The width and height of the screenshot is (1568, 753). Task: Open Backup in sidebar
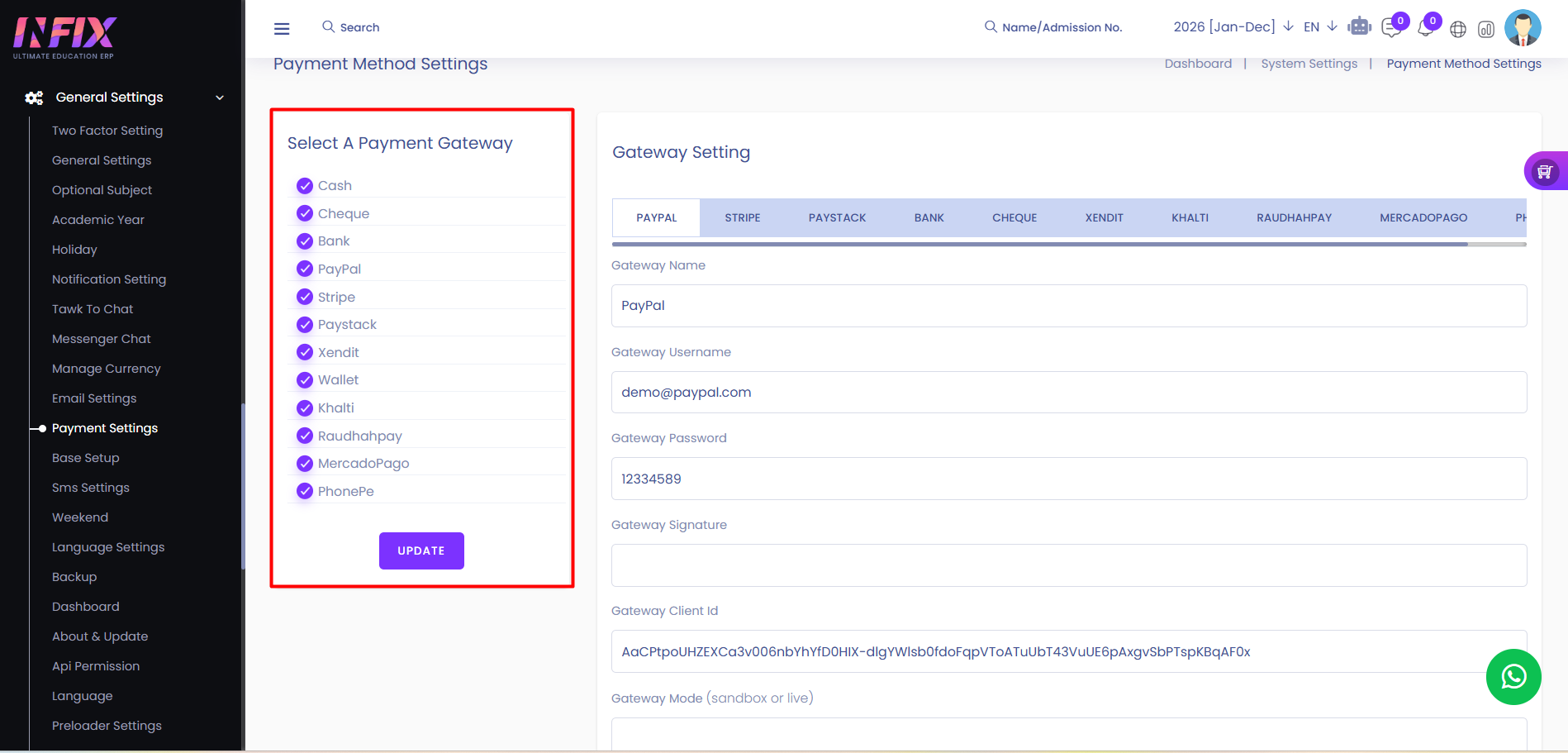pyautogui.click(x=74, y=577)
